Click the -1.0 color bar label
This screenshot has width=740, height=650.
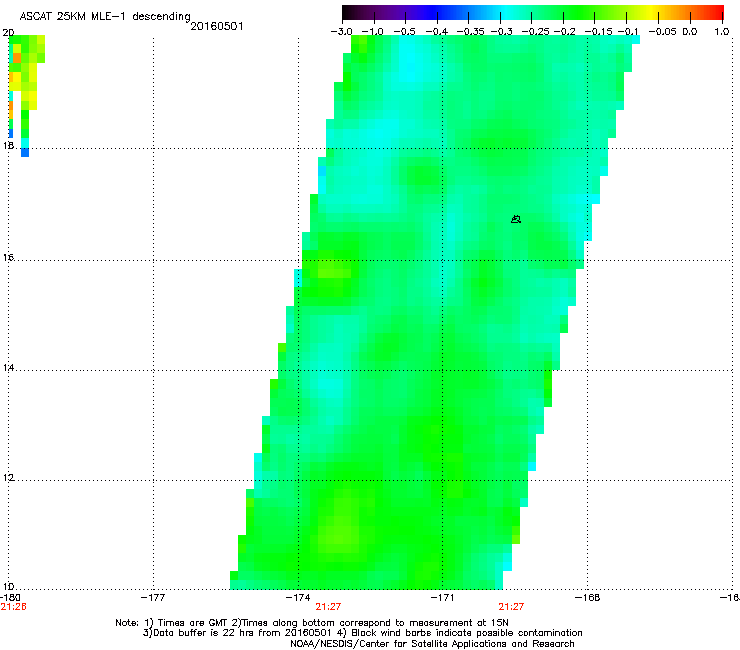(372, 32)
